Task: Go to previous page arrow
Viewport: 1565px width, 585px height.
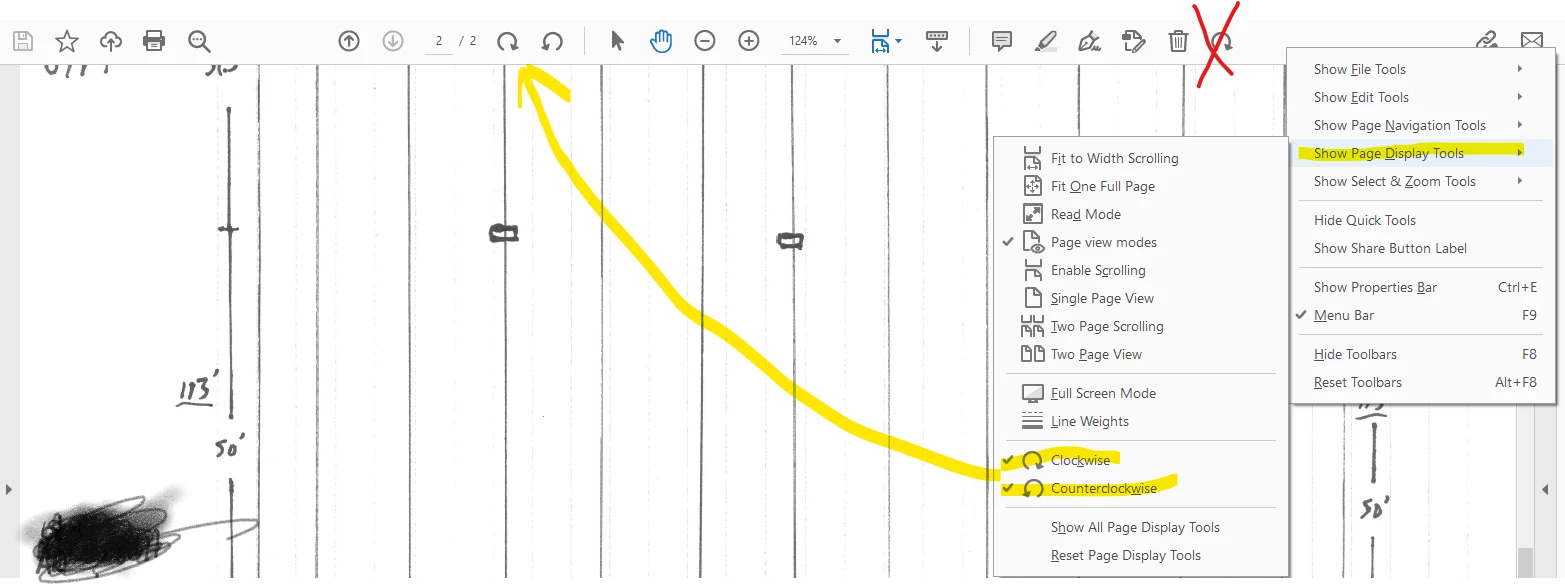Action: pyautogui.click(x=349, y=41)
